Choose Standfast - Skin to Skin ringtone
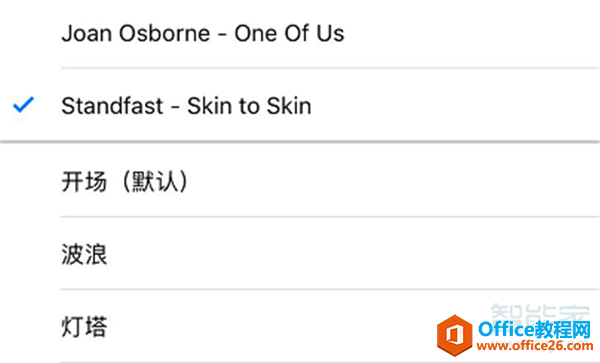The height and width of the screenshot is (363, 600). point(300,106)
